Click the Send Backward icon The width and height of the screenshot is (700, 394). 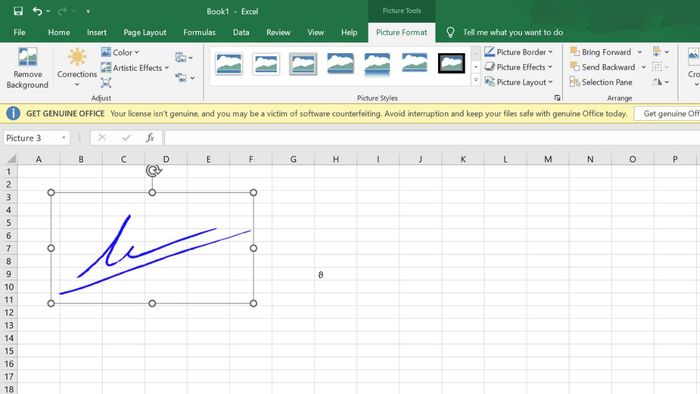coord(575,66)
